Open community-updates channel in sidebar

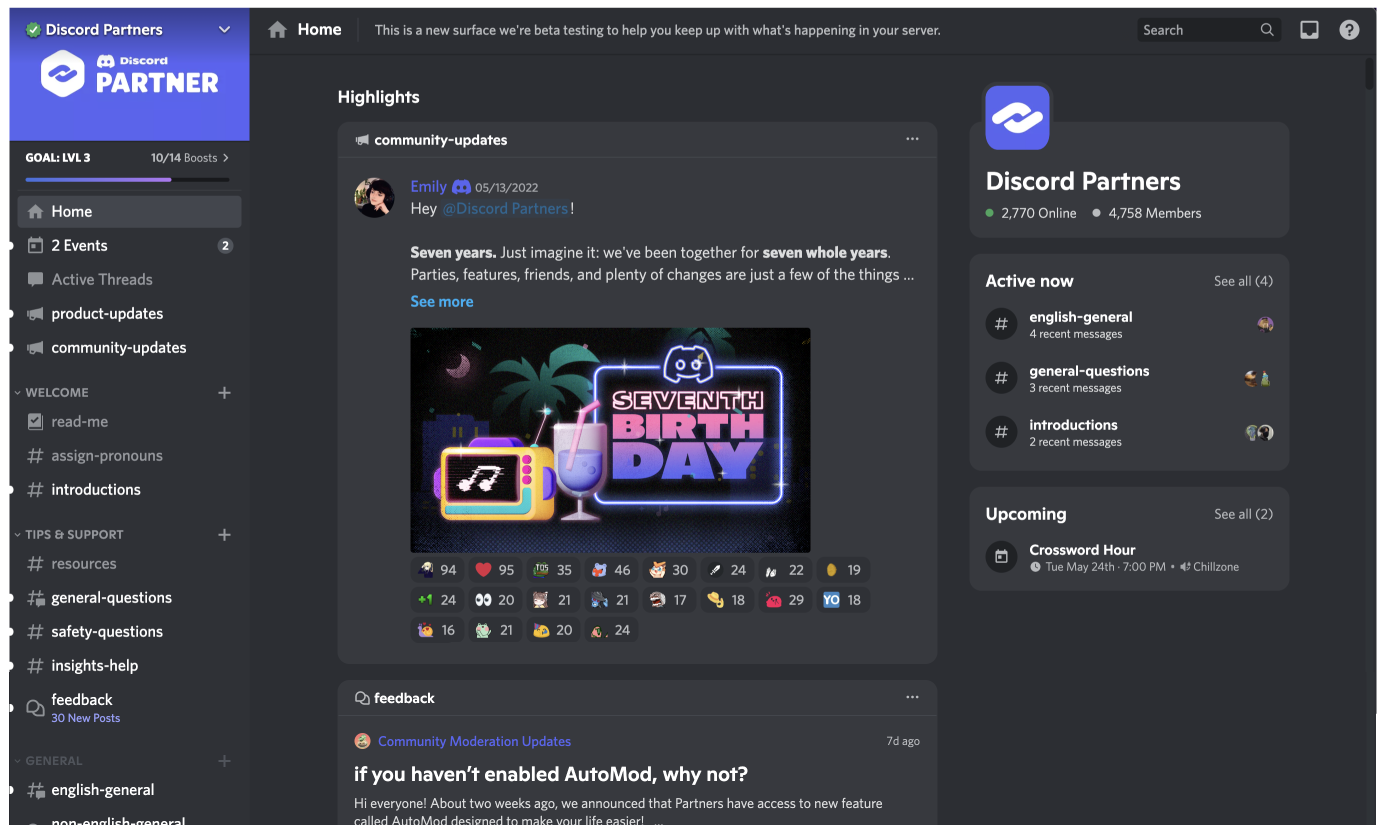click(x=129, y=348)
